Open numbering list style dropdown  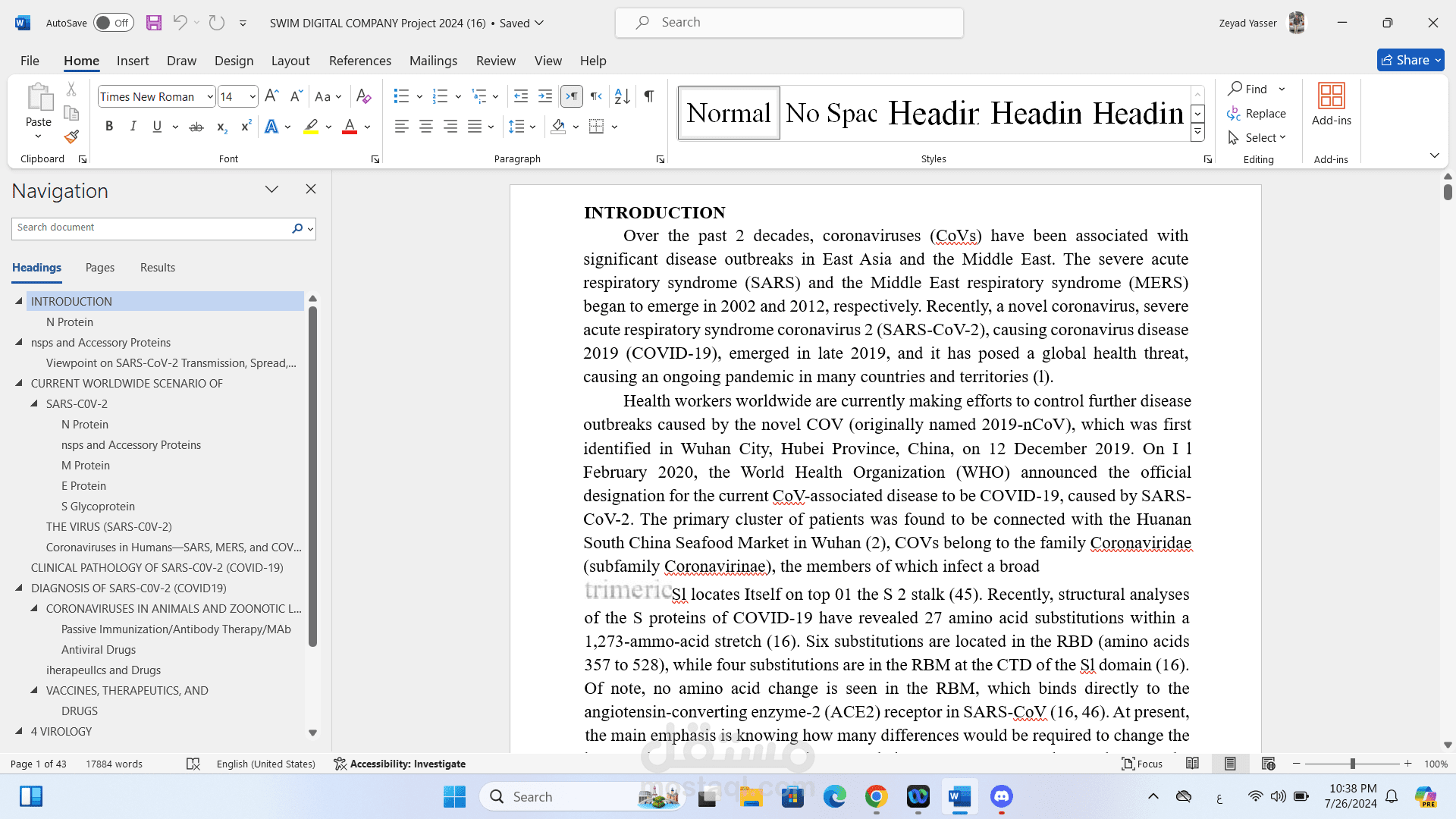(x=458, y=96)
